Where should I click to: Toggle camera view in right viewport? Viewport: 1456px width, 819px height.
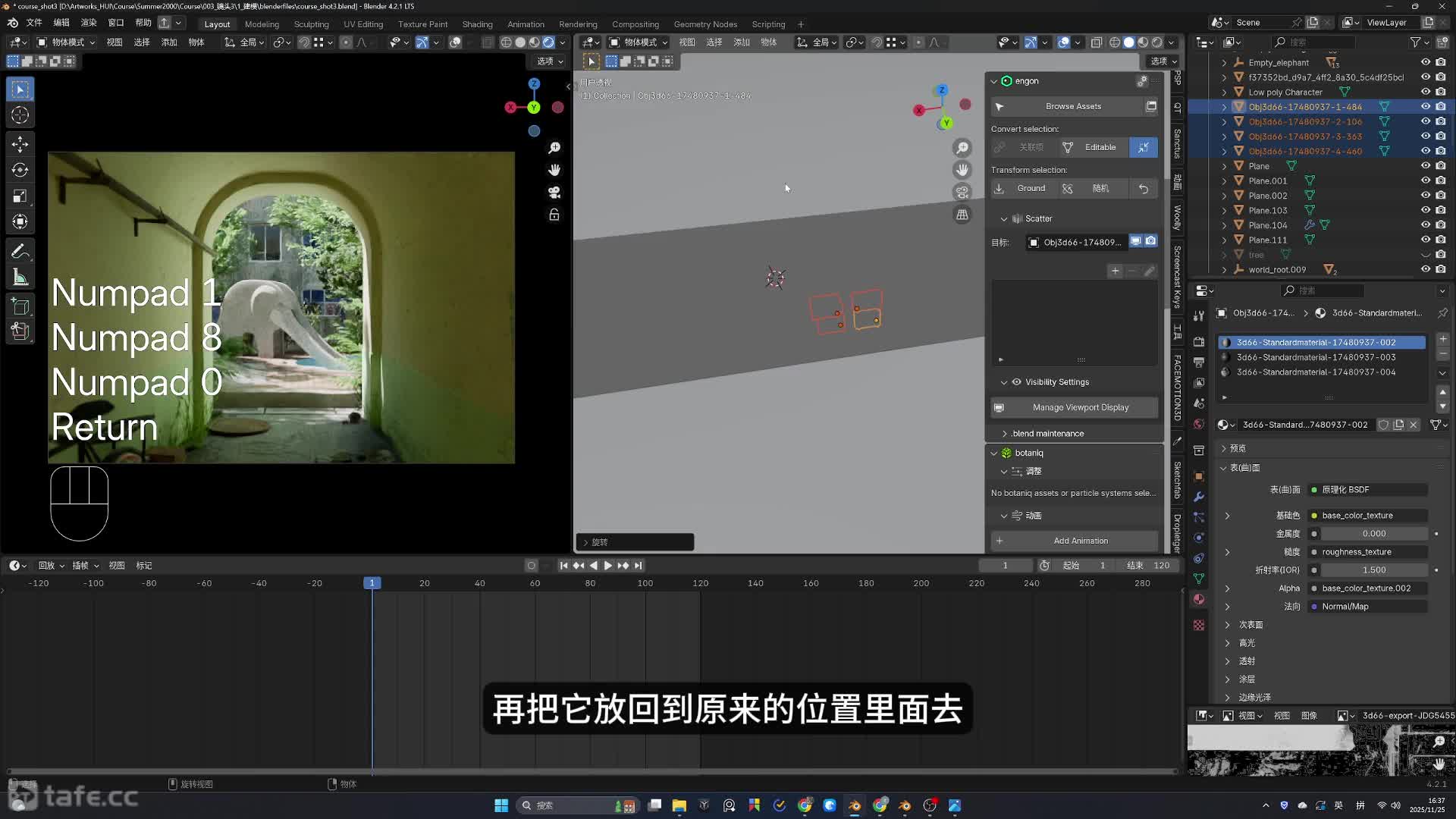click(x=962, y=193)
